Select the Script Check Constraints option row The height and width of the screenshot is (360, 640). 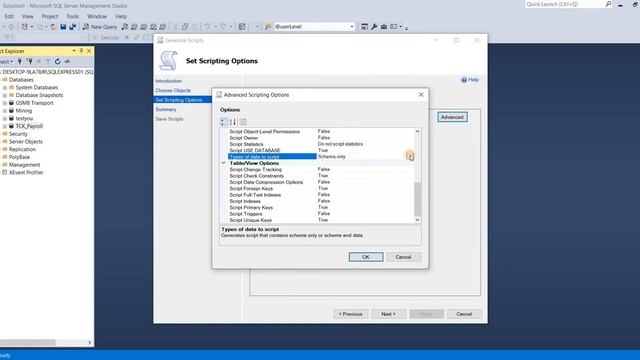coord(321,176)
